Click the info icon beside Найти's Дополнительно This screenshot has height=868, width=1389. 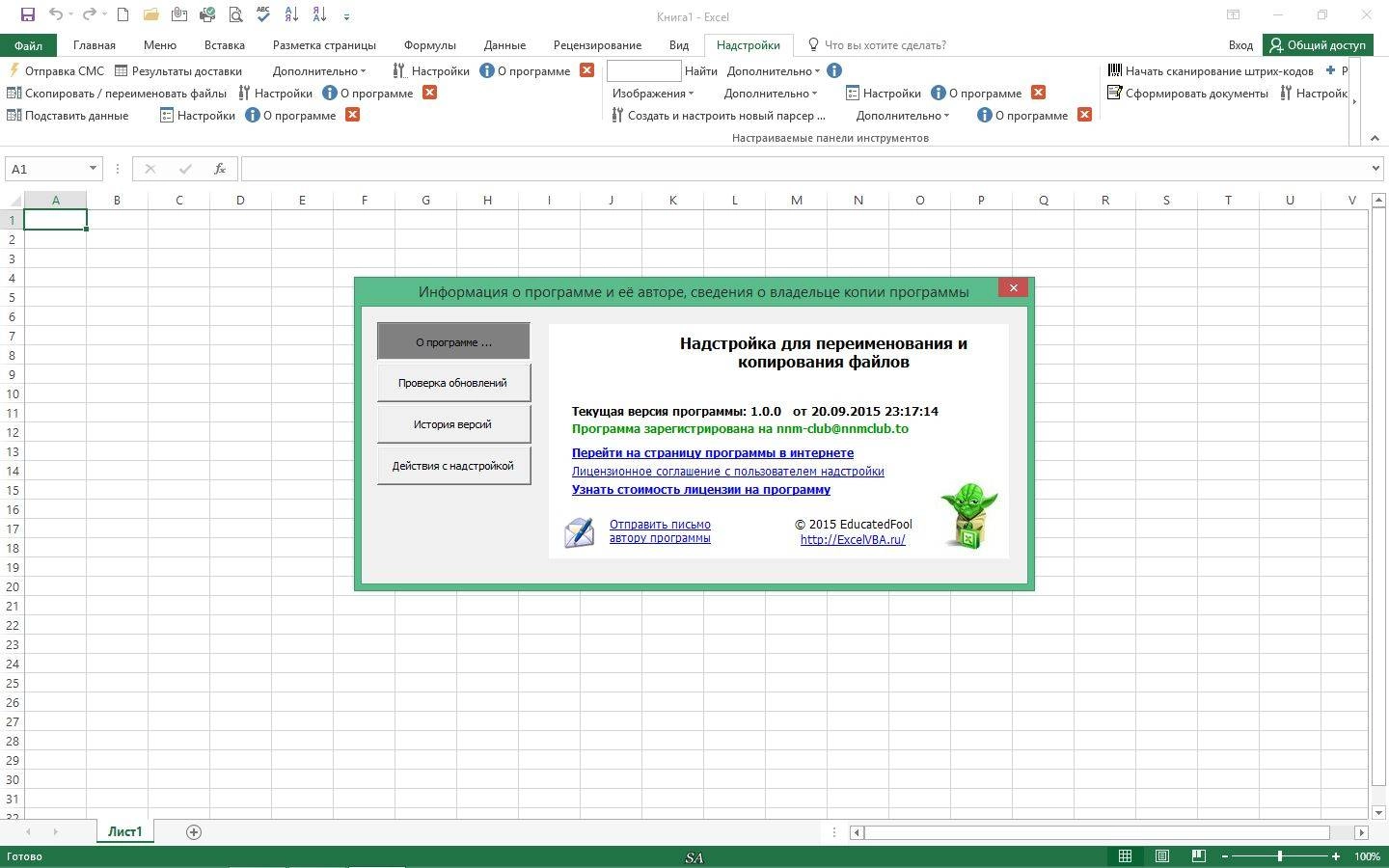[x=834, y=70]
